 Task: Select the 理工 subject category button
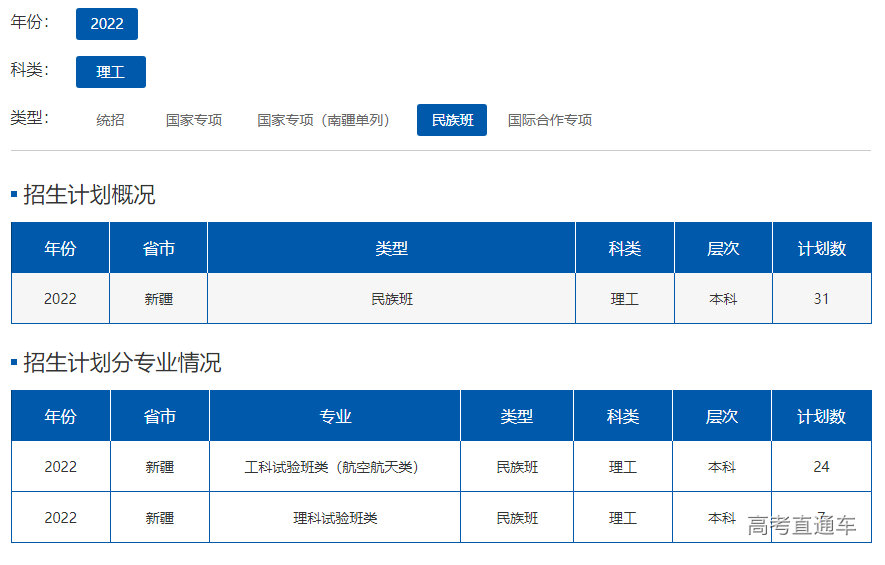(x=111, y=72)
